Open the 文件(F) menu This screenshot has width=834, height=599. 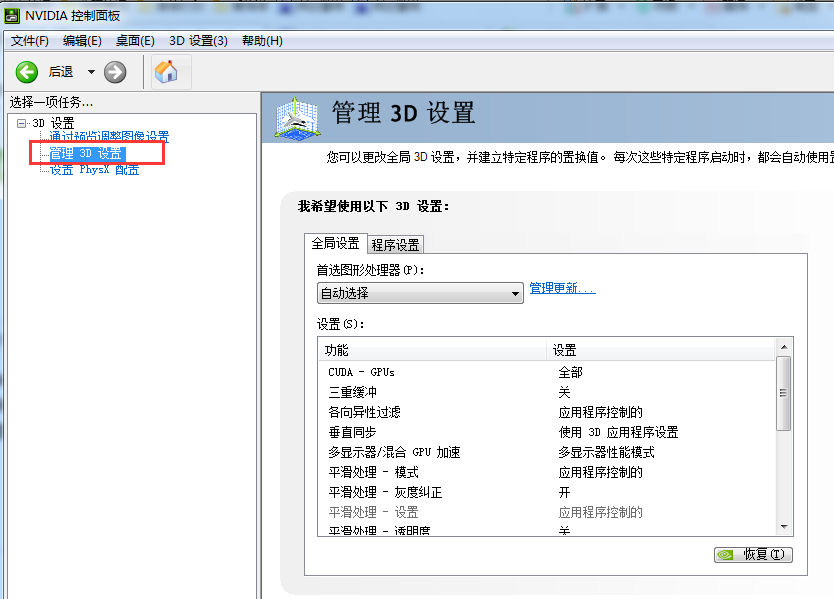(30, 41)
